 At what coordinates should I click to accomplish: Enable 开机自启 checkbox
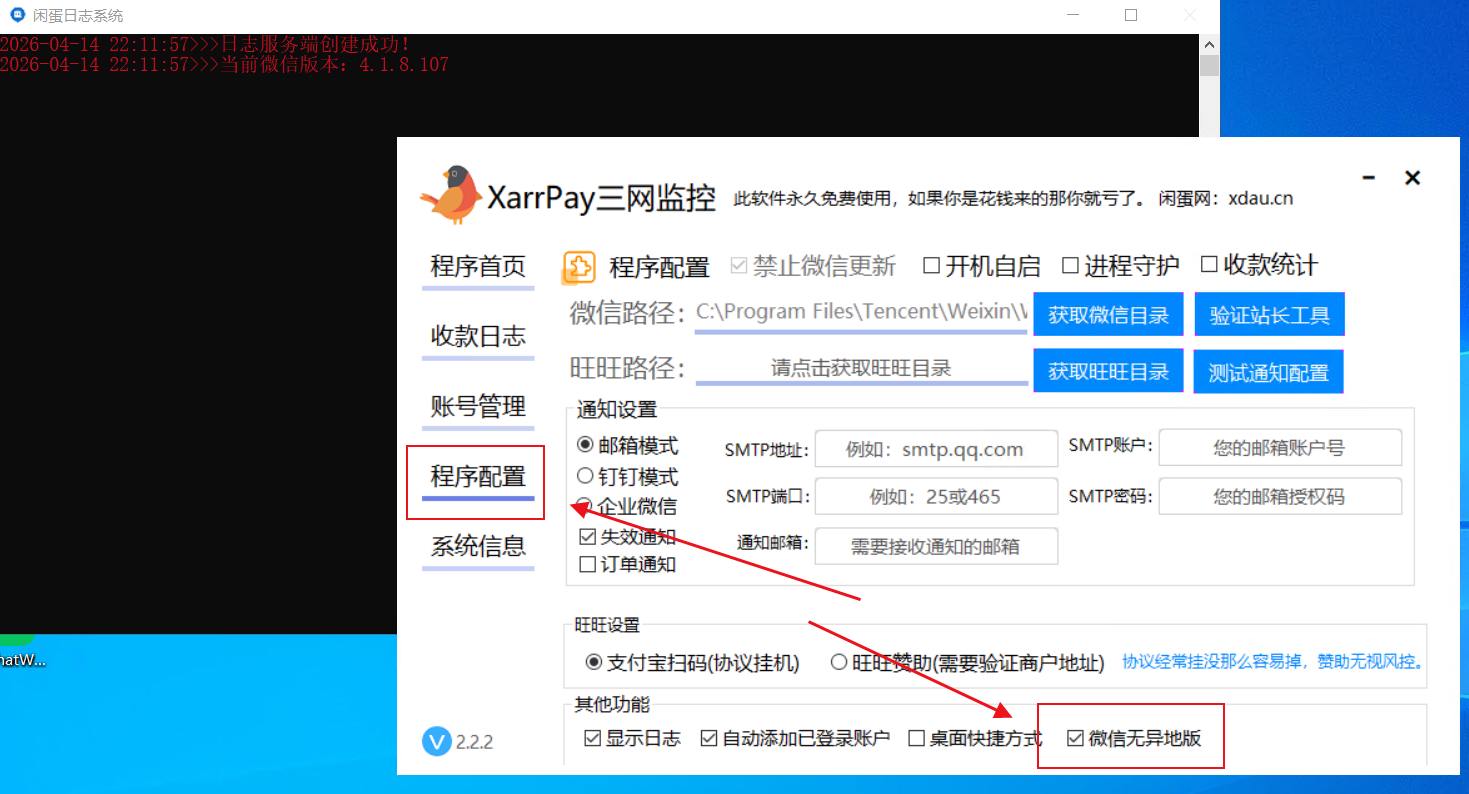point(934,265)
